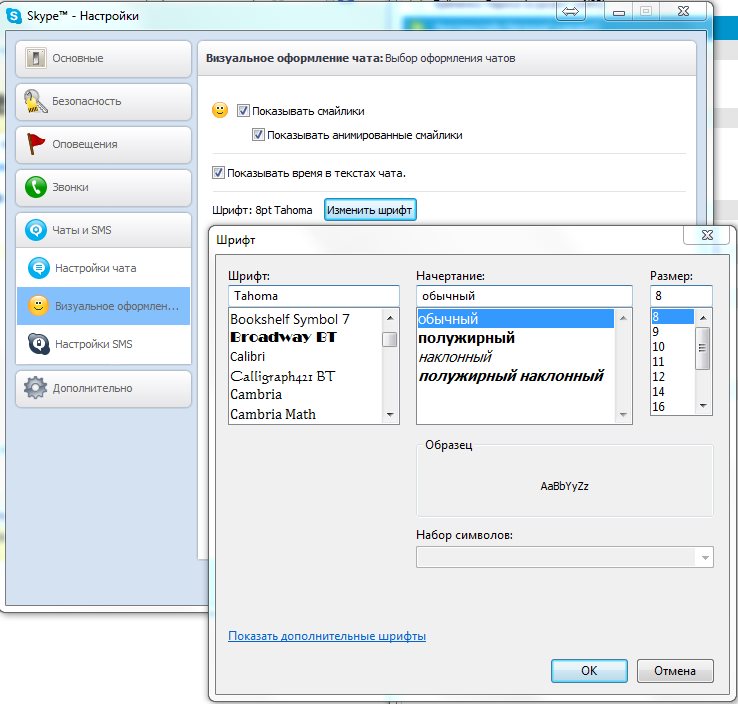Click the Изменить шрифт button
Viewport: 738px width, 704px height.
370,210
